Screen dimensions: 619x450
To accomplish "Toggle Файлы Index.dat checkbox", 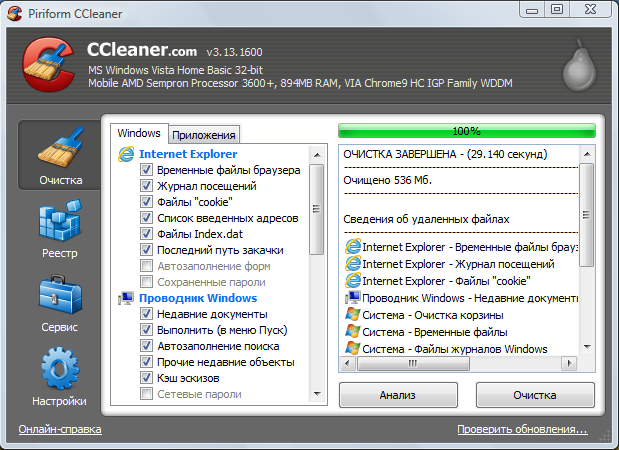I will (x=146, y=234).
